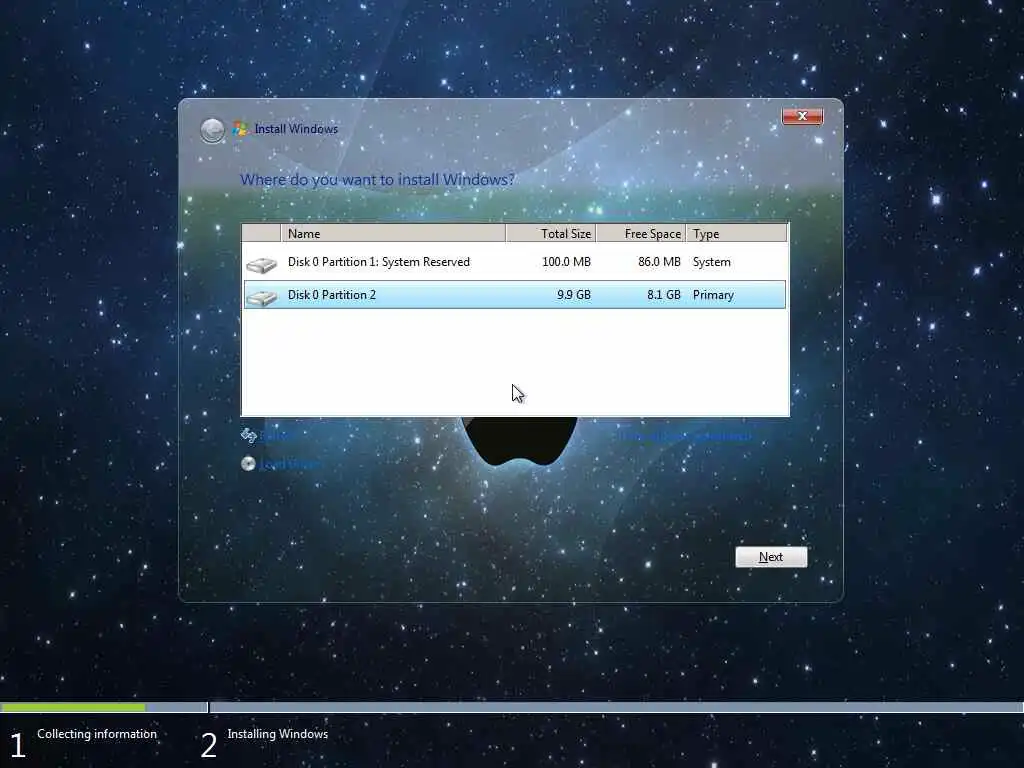
Task: Click the Next button
Action: pos(771,557)
